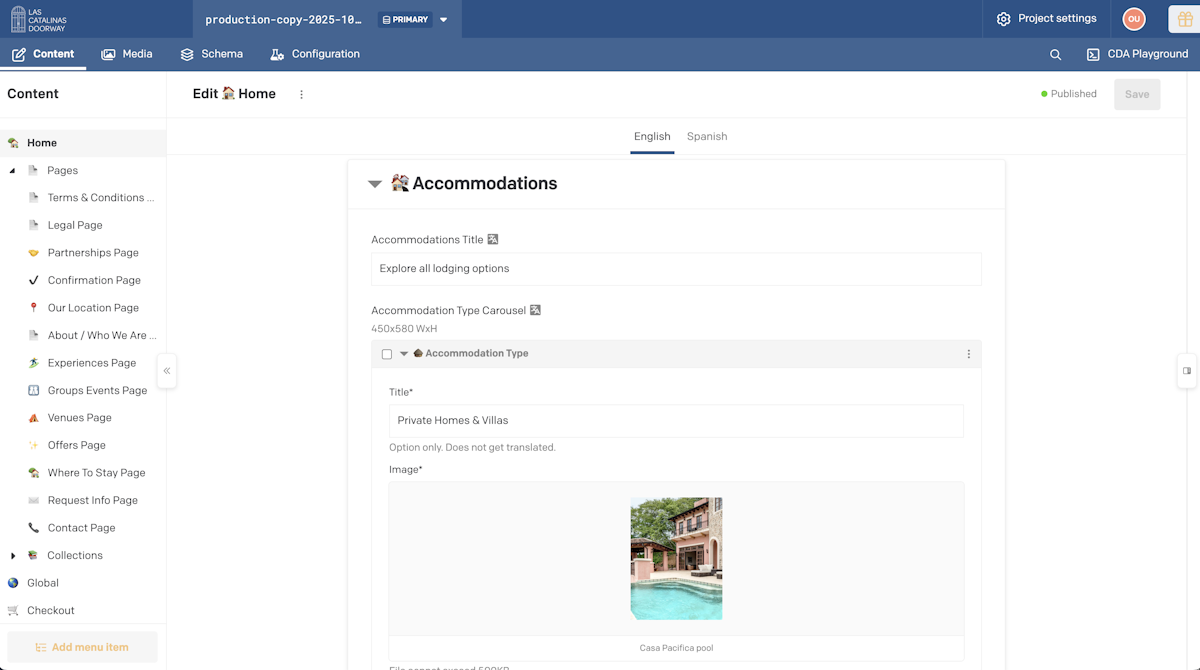Screen dimensions: 1200x670
Task: Click Add menu item button
Action: [82, 647]
